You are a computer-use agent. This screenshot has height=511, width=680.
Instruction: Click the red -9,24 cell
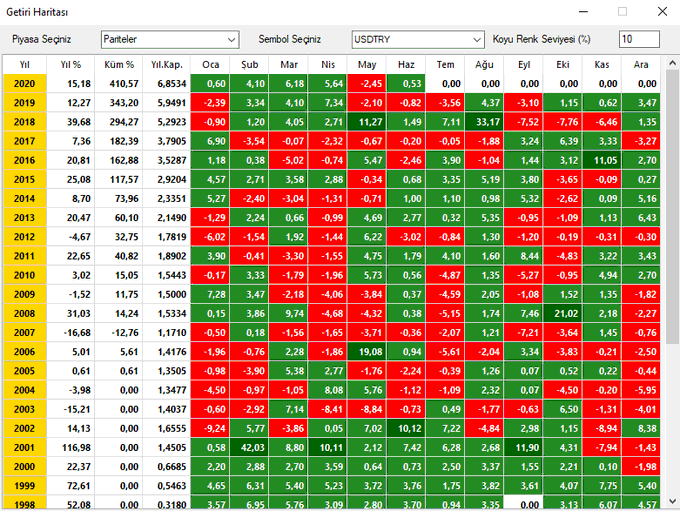(x=210, y=428)
